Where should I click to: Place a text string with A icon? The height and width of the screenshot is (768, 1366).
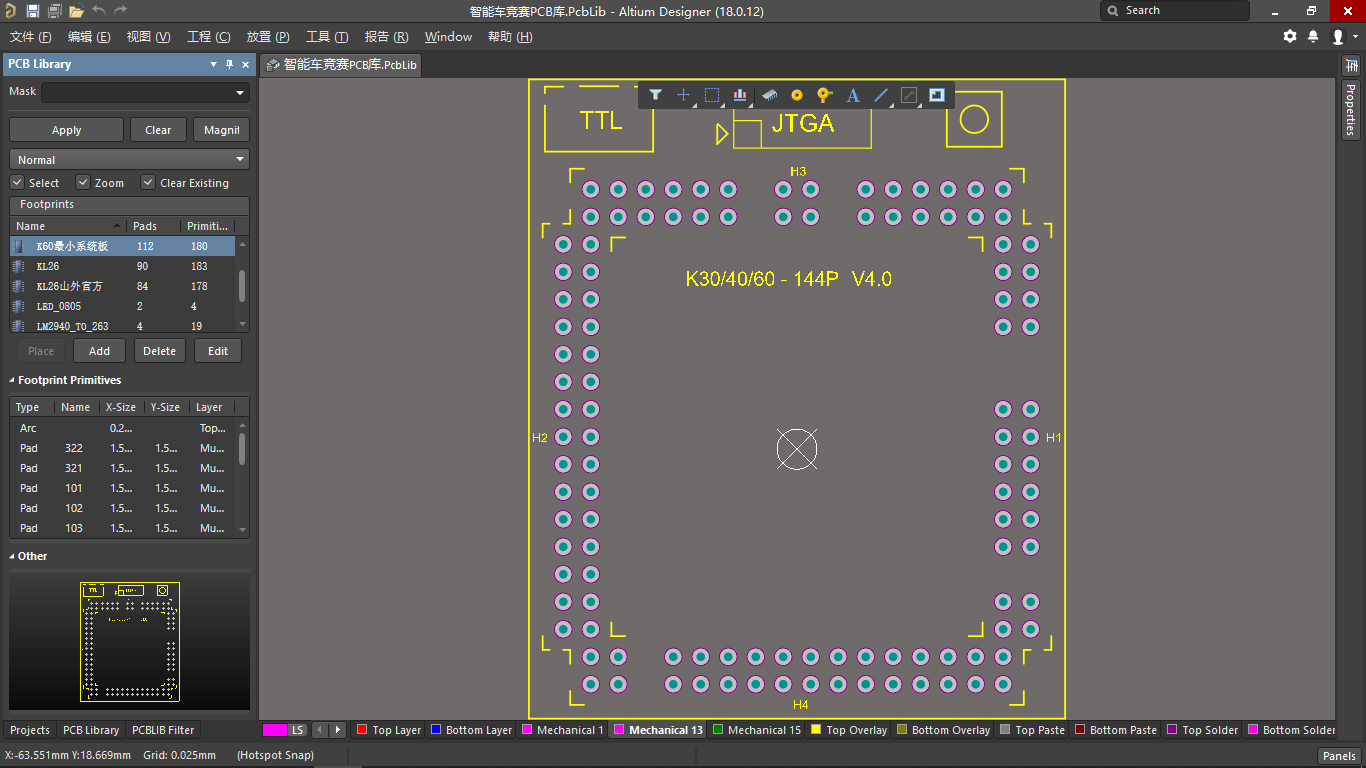(853, 95)
